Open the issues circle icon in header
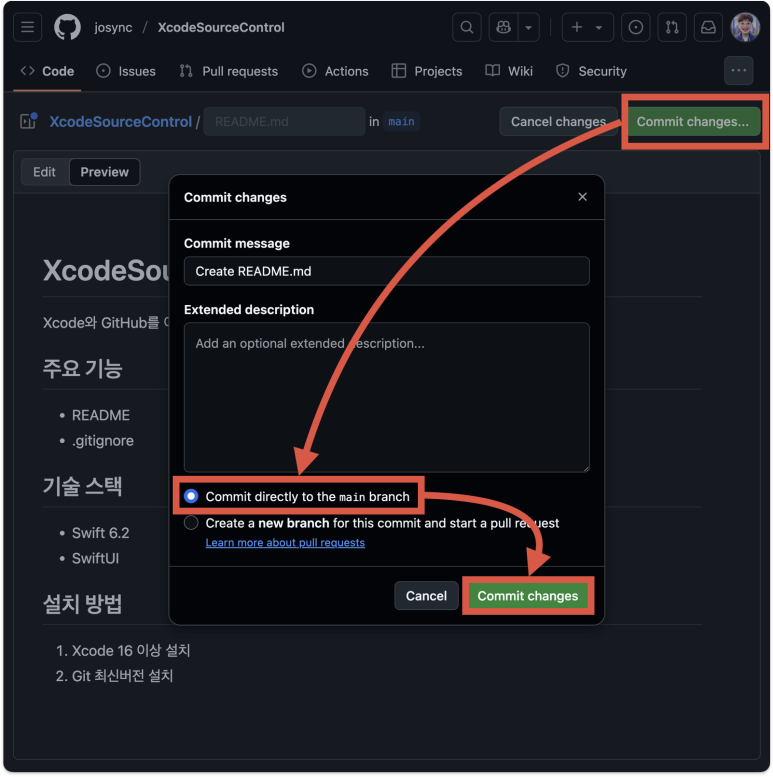This screenshot has width=773, height=777. coord(636,27)
